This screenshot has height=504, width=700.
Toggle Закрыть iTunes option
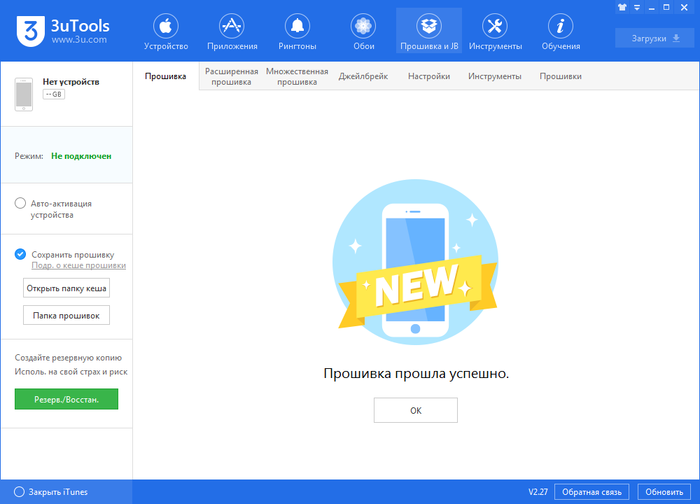click(19, 492)
